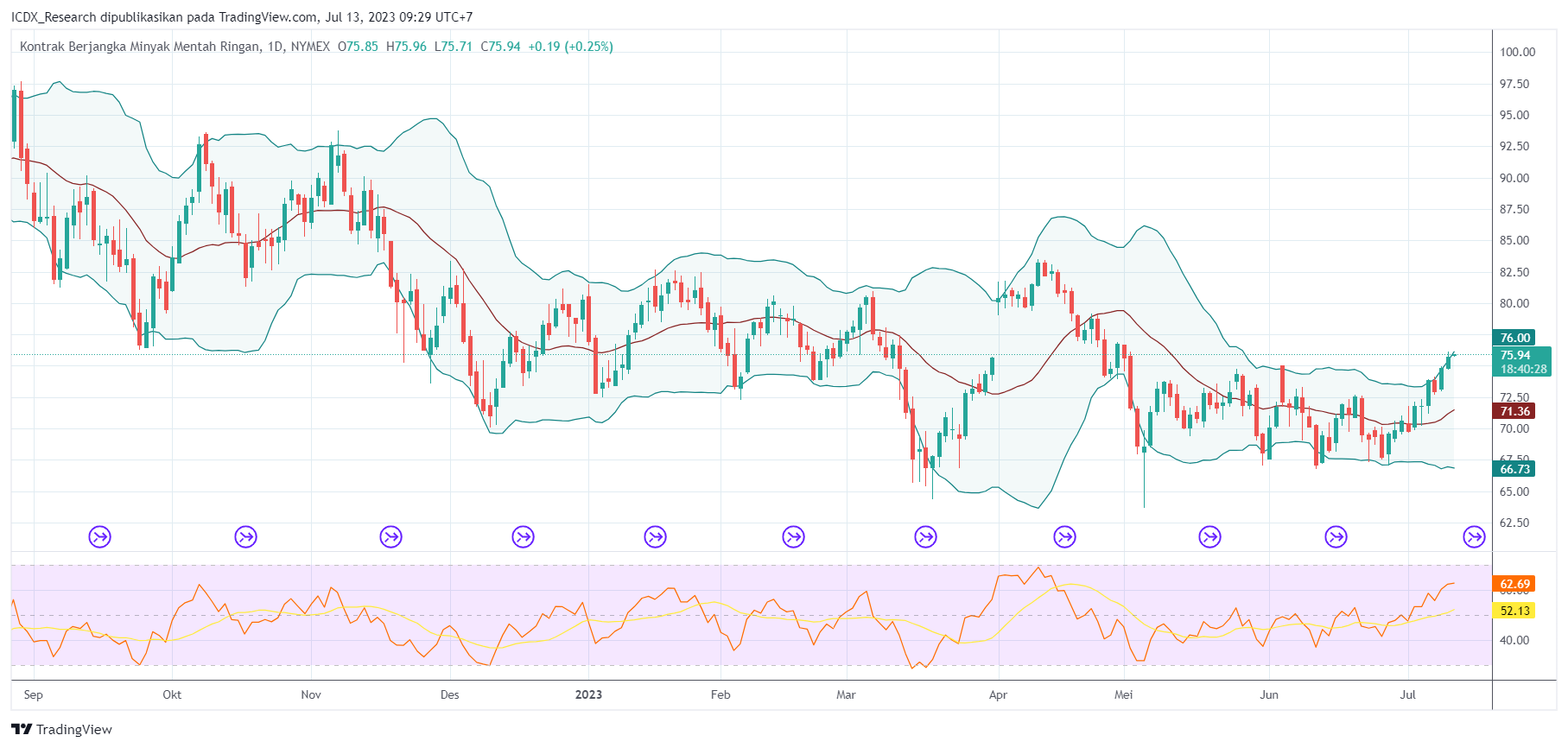Click the close value C75.94
The image size is (1568, 748).
click(501, 47)
